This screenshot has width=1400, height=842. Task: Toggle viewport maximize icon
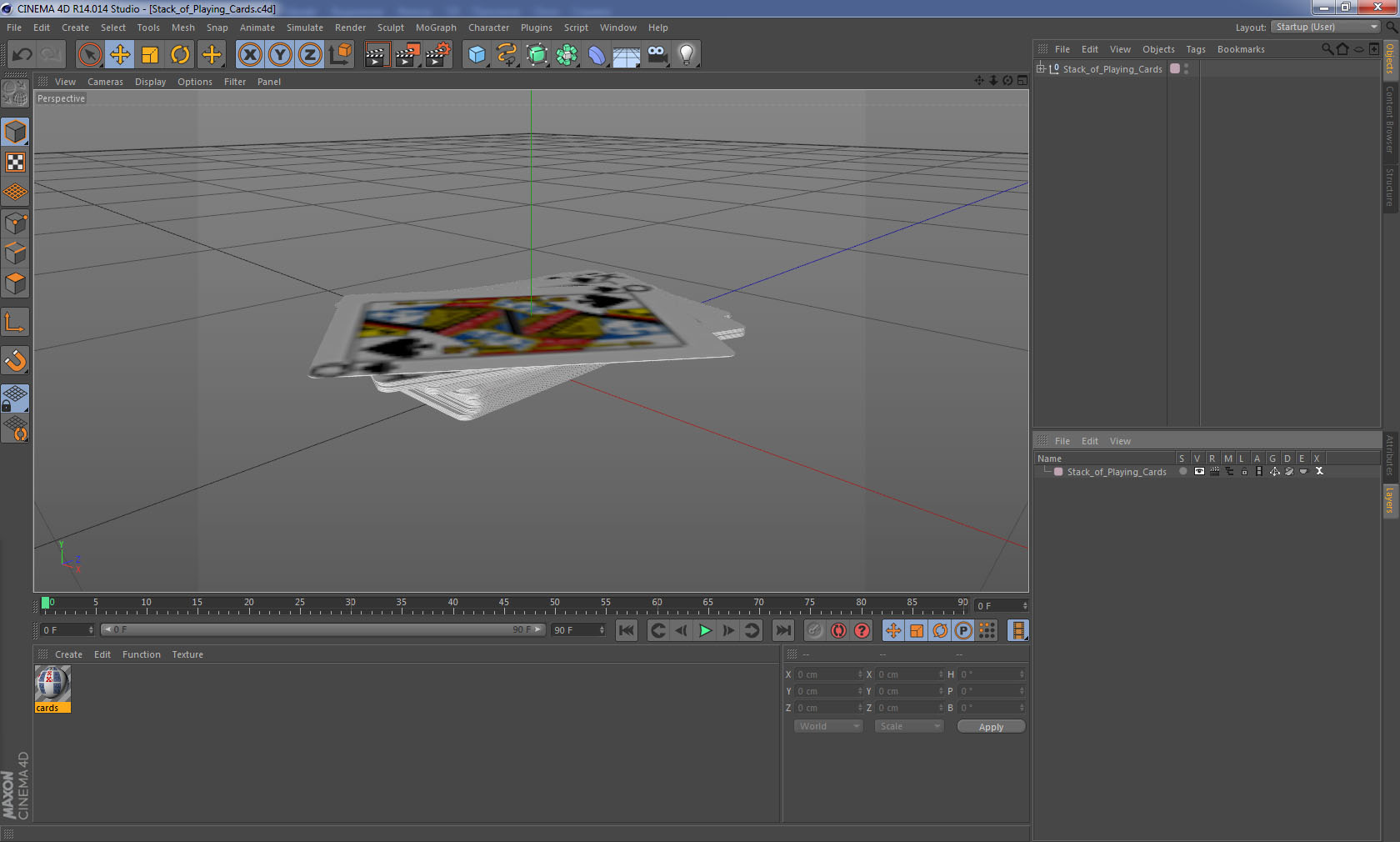tap(1022, 81)
